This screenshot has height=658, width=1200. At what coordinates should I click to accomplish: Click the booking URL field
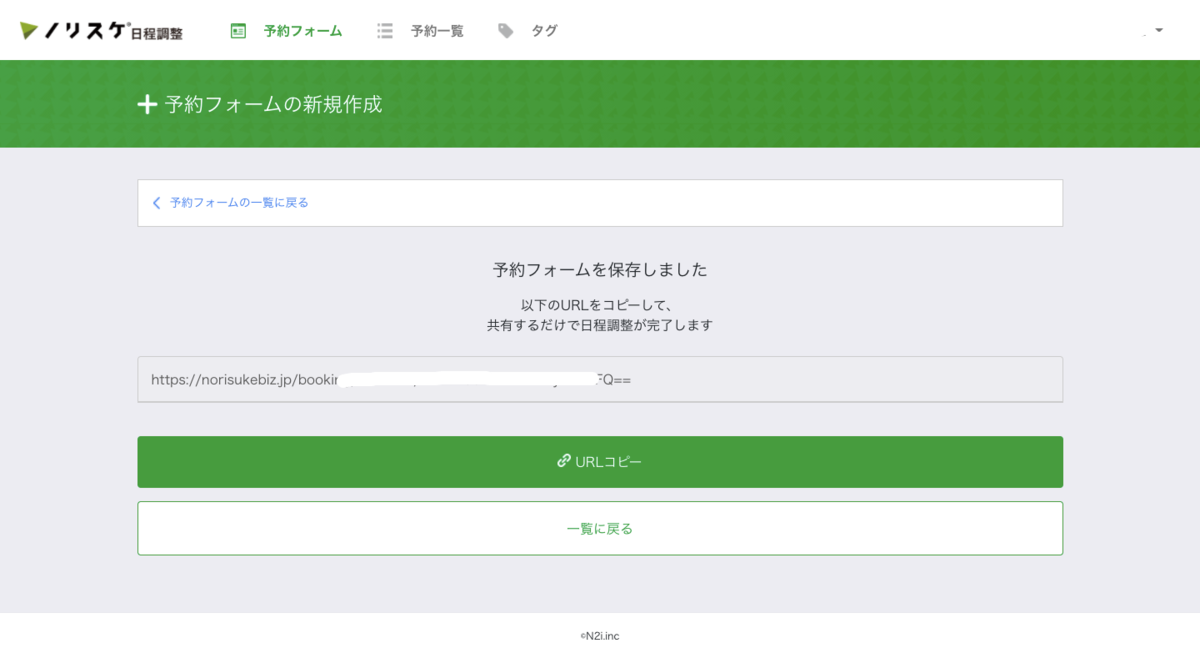point(600,380)
